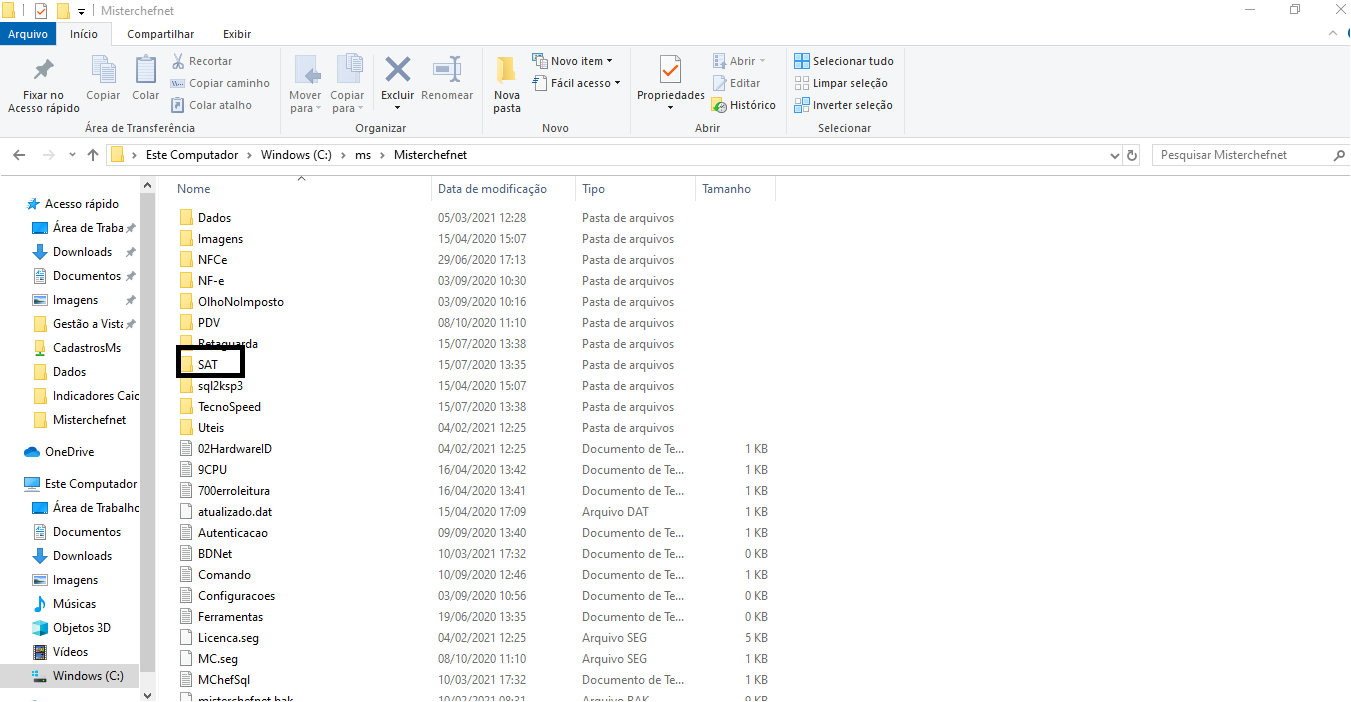Screen dimensions: 1351x702
Task: Open the Copiar para menu
Action: pos(348,84)
